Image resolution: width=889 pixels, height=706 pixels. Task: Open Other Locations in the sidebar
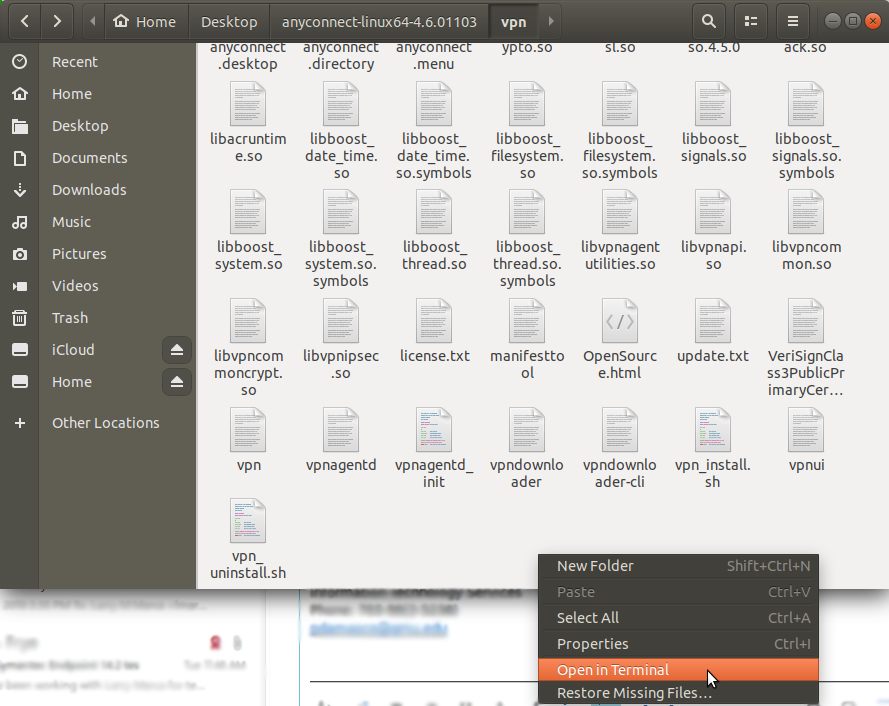pyautogui.click(x=98, y=423)
